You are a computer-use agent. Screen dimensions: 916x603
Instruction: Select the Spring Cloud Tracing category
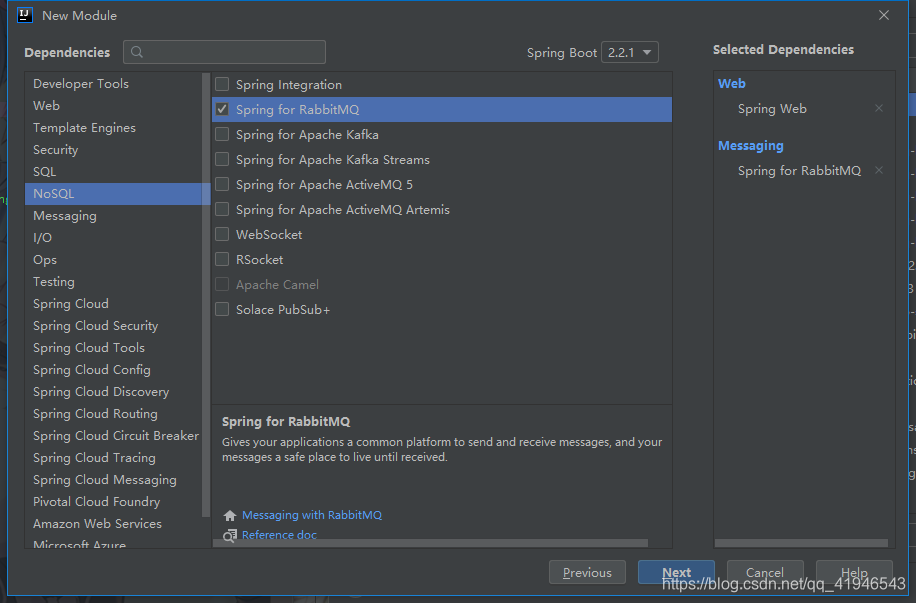coord(113,458)
